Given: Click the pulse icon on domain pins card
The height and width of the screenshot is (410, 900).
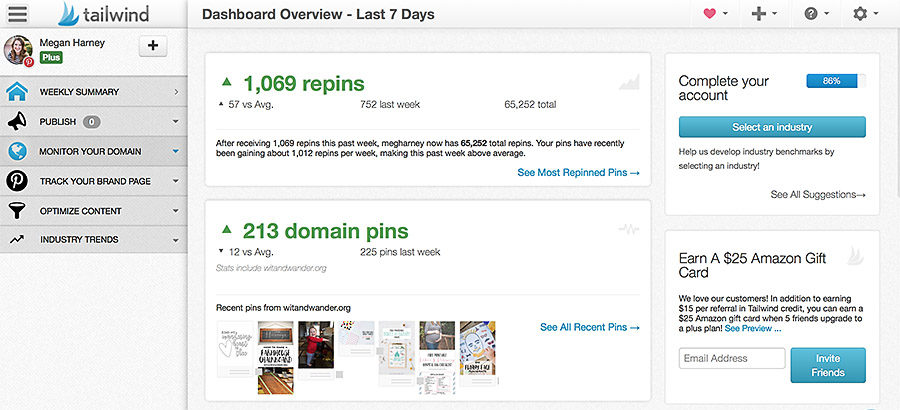Looking at the screenshot, I should coord(629,229).
